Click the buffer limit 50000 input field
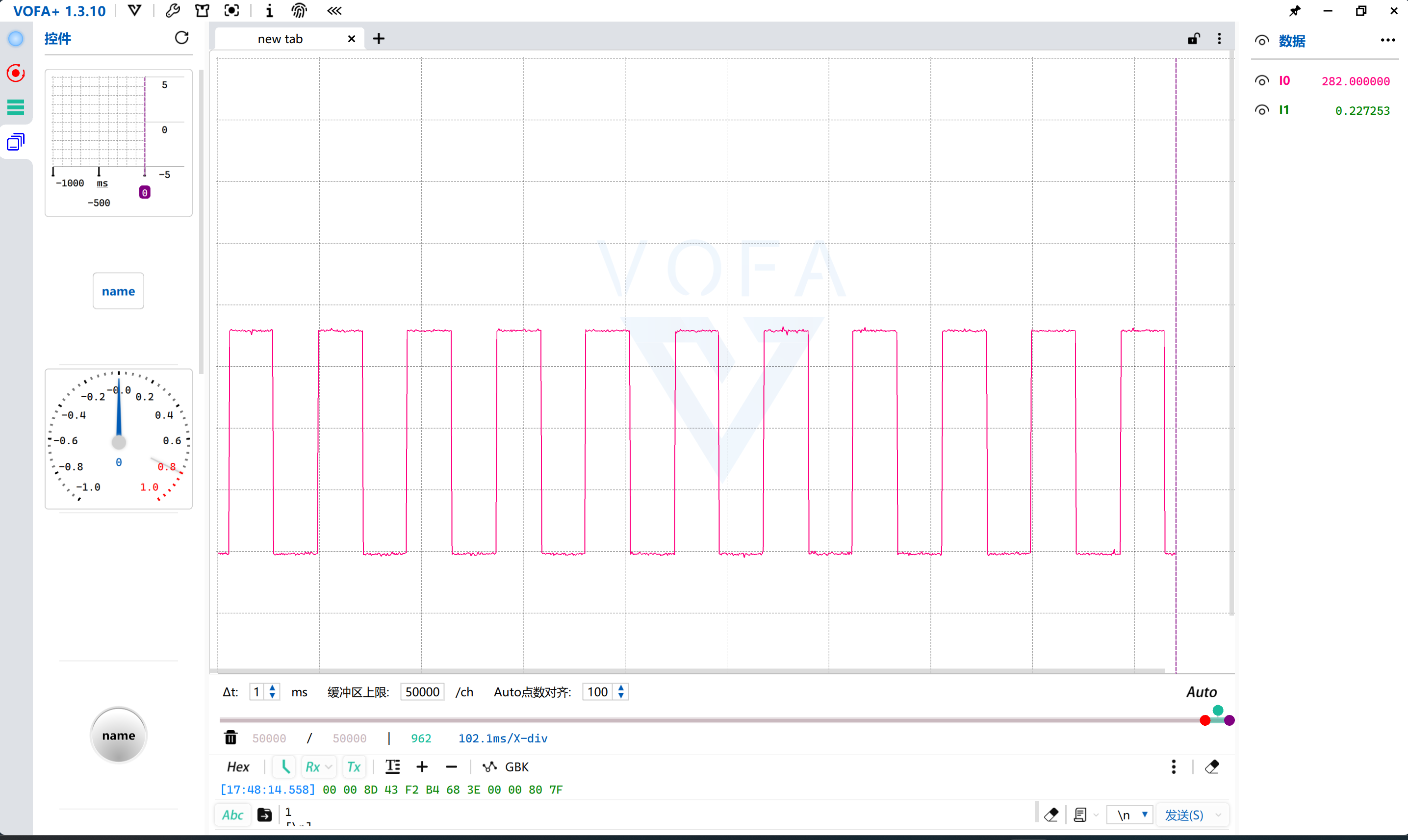 point(422,692)
